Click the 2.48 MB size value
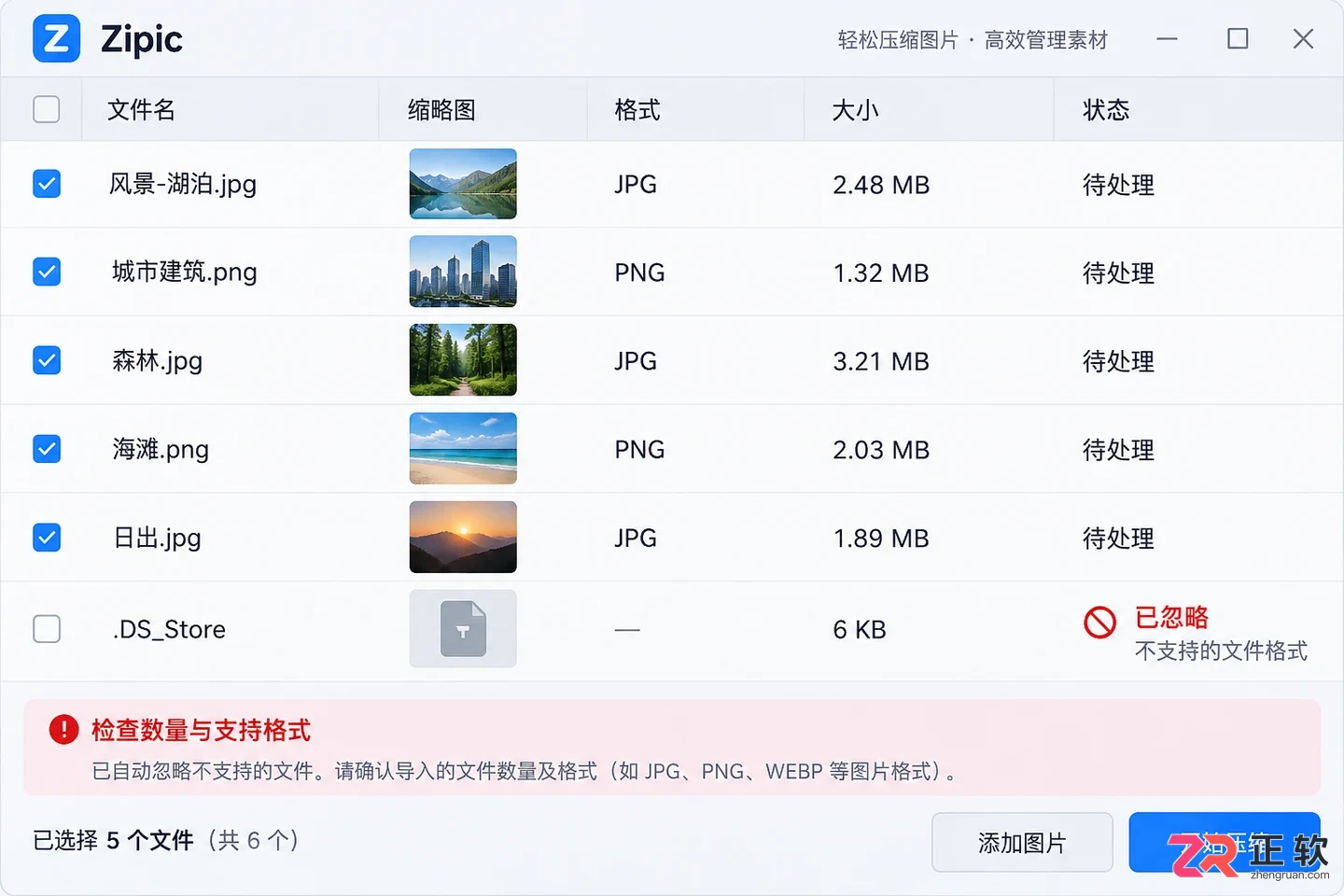Viewport: 1344px width, 896px height. 881,185
